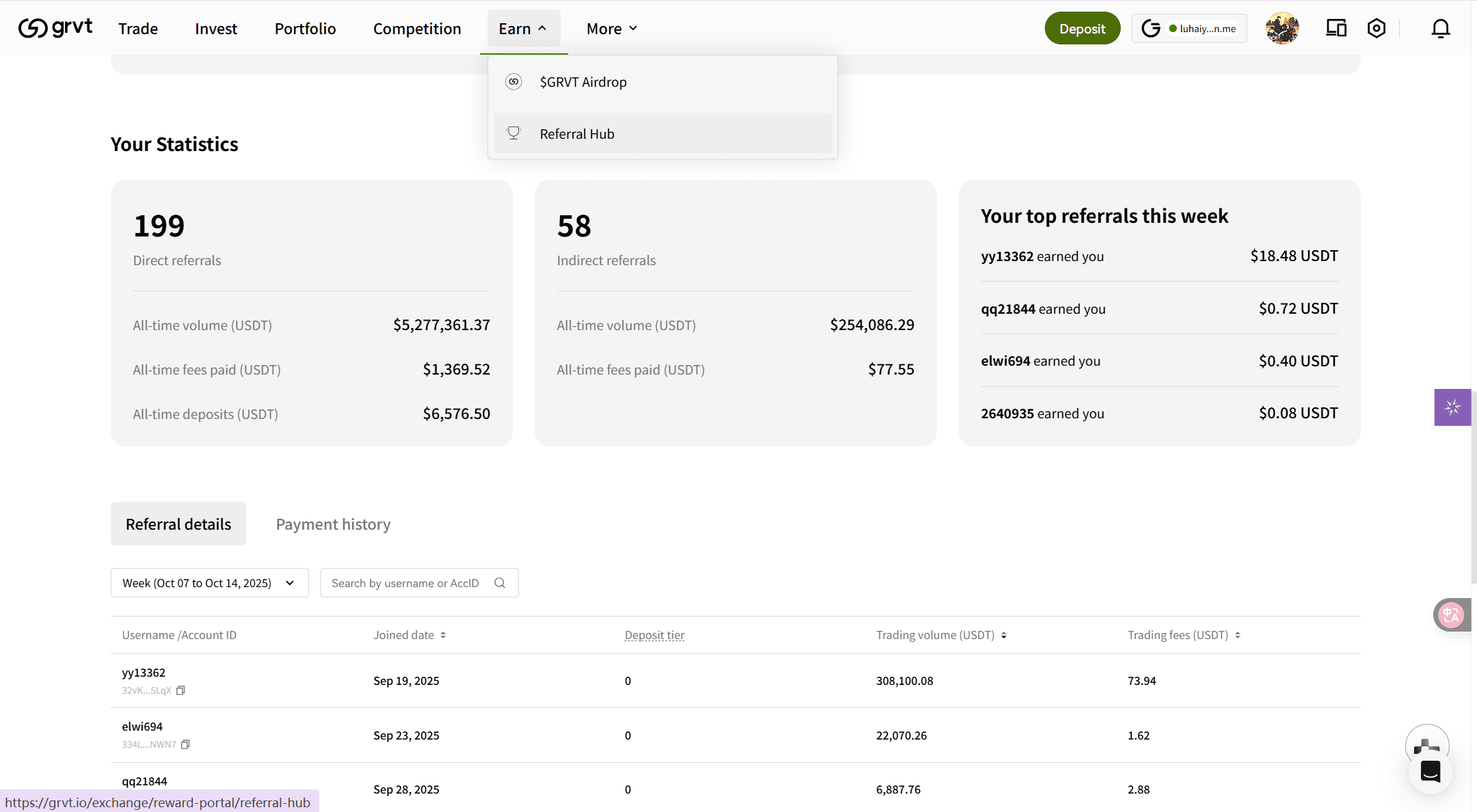Click the search magnifier icon
The width and height of the screenshot is (1477, 812).
(500, 583)
